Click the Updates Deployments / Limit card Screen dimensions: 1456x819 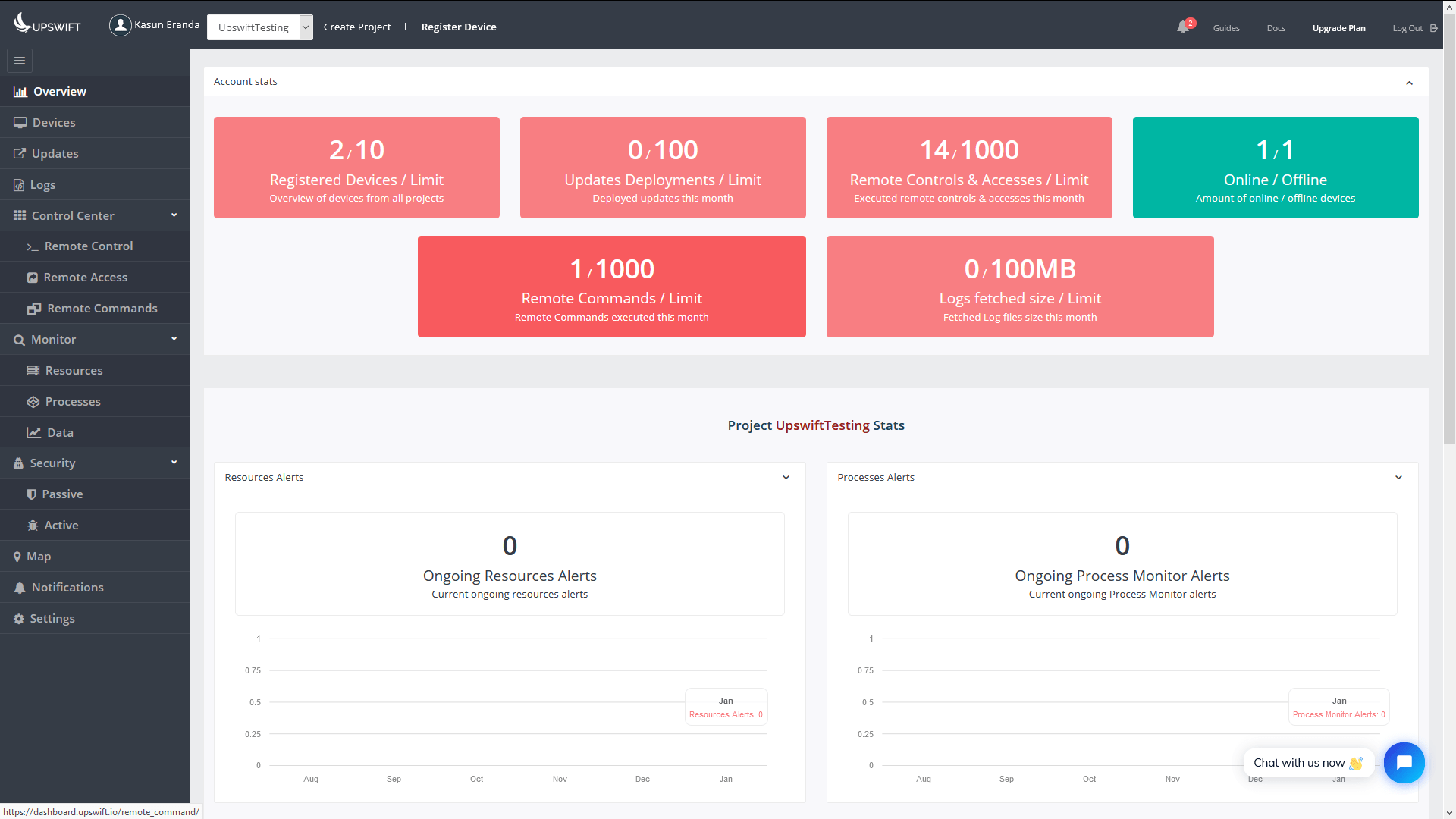(x=663, y=168)
